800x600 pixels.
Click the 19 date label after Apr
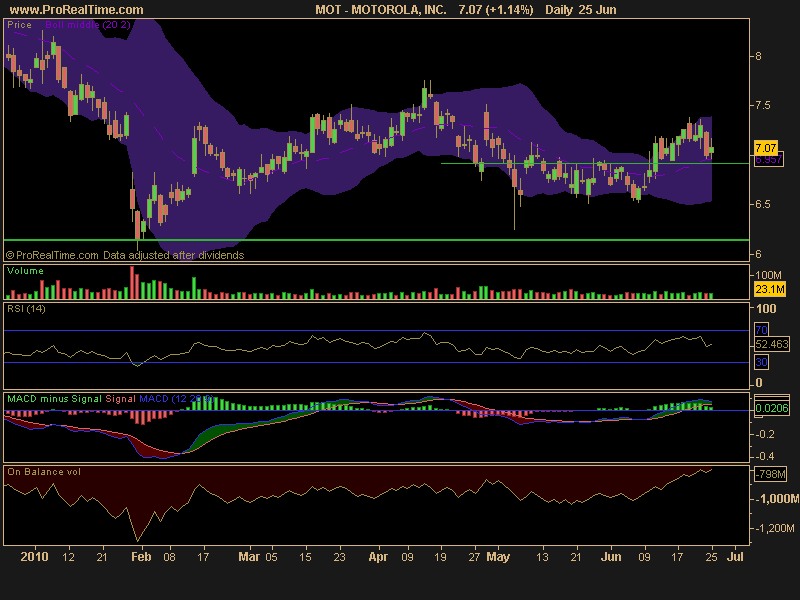tap(440, 557)
